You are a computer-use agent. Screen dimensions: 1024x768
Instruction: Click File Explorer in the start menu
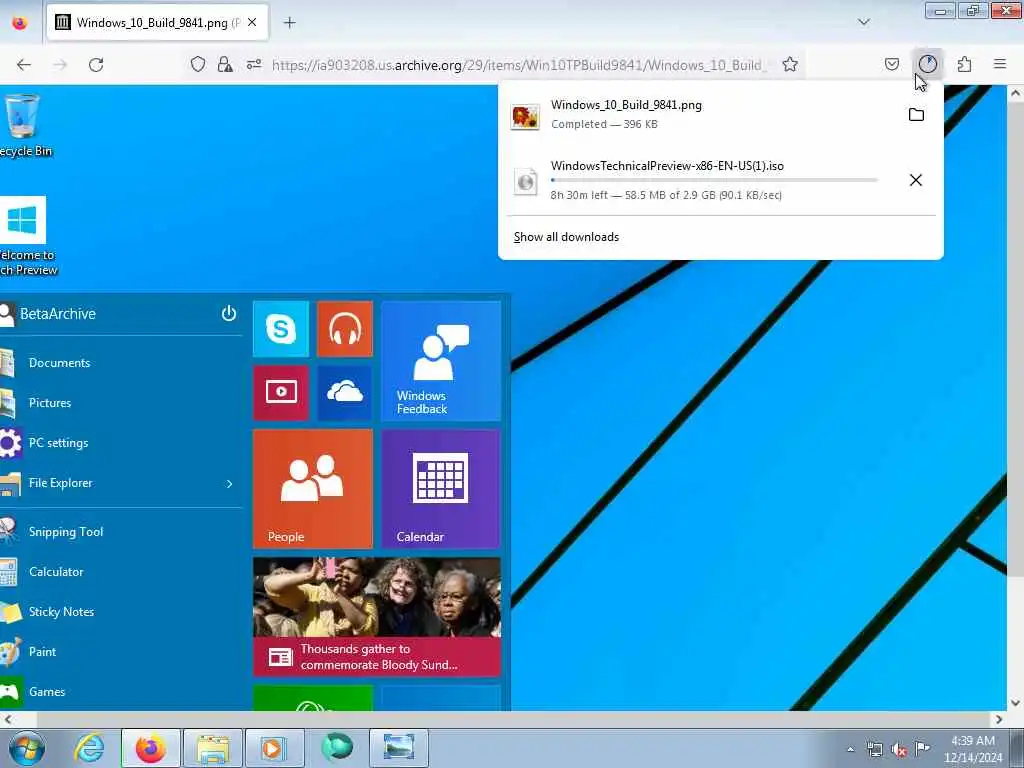61,483
